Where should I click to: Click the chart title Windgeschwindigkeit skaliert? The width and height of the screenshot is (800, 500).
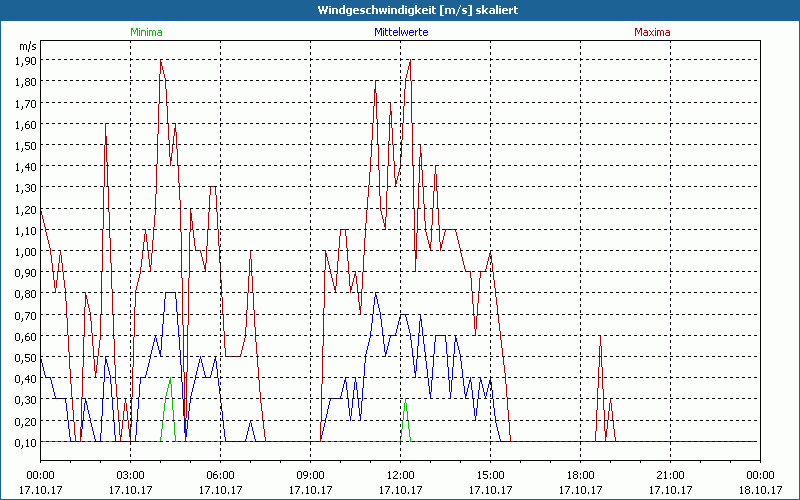point(400,9)
